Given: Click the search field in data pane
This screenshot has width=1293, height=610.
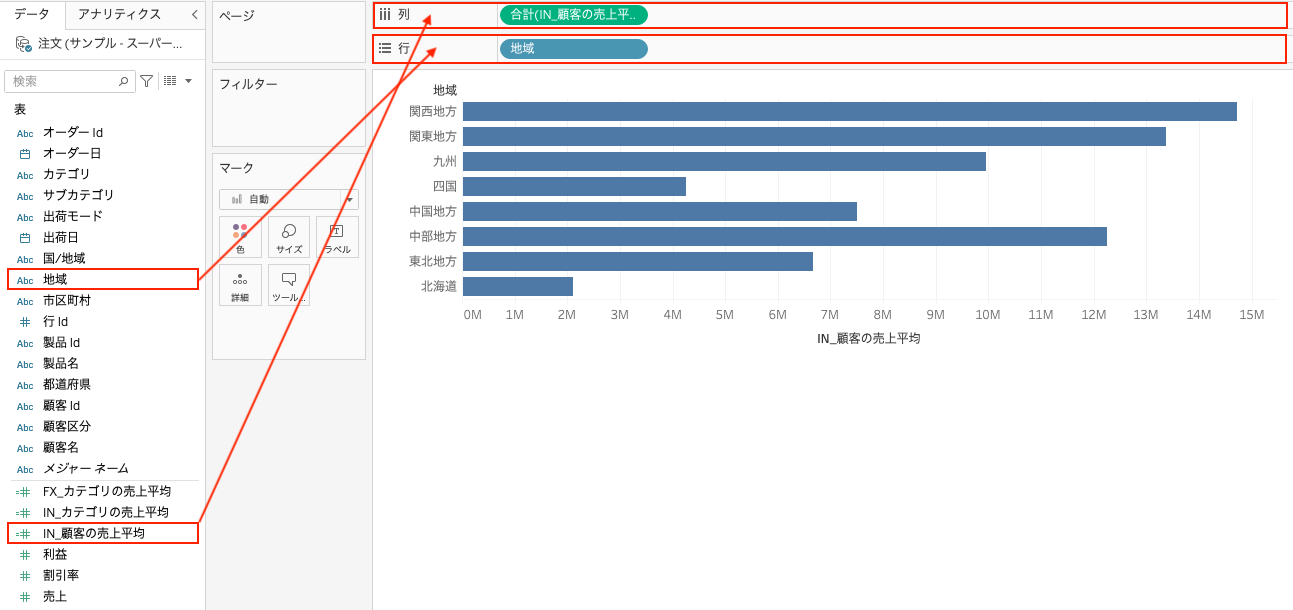Looking at the screenshot, I should click(x=65, y=81).
